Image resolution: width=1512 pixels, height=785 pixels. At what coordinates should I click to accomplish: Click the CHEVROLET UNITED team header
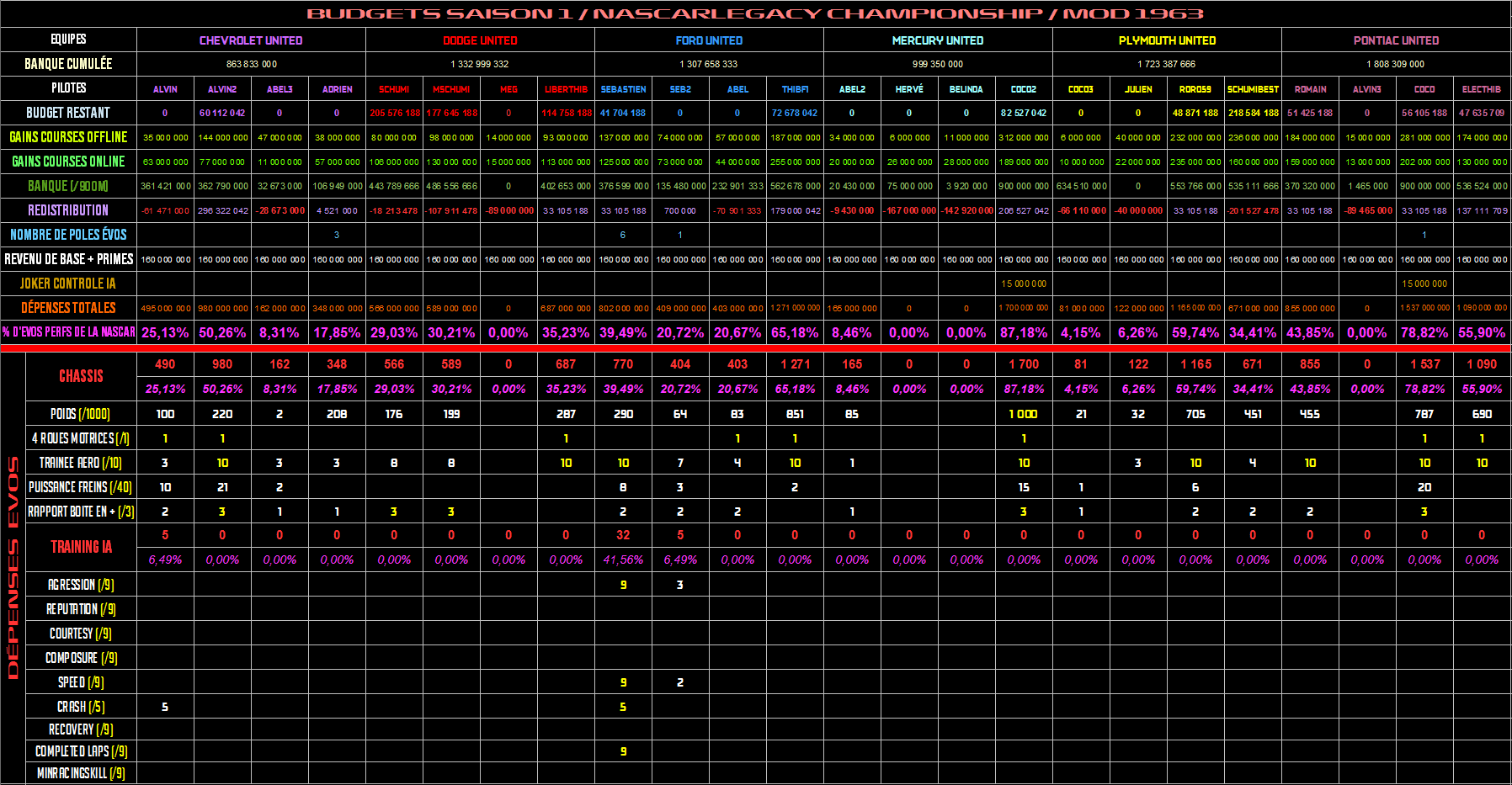pos(251,40)
